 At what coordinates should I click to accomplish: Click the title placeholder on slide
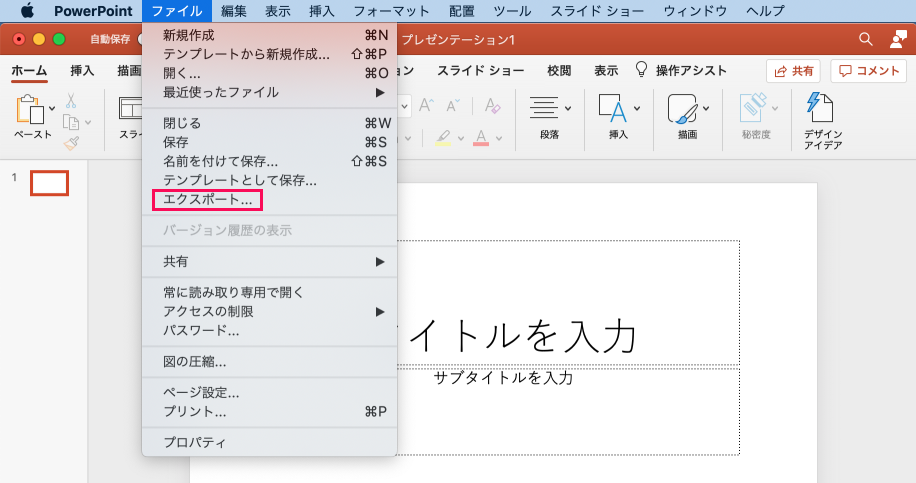(568, 303)
